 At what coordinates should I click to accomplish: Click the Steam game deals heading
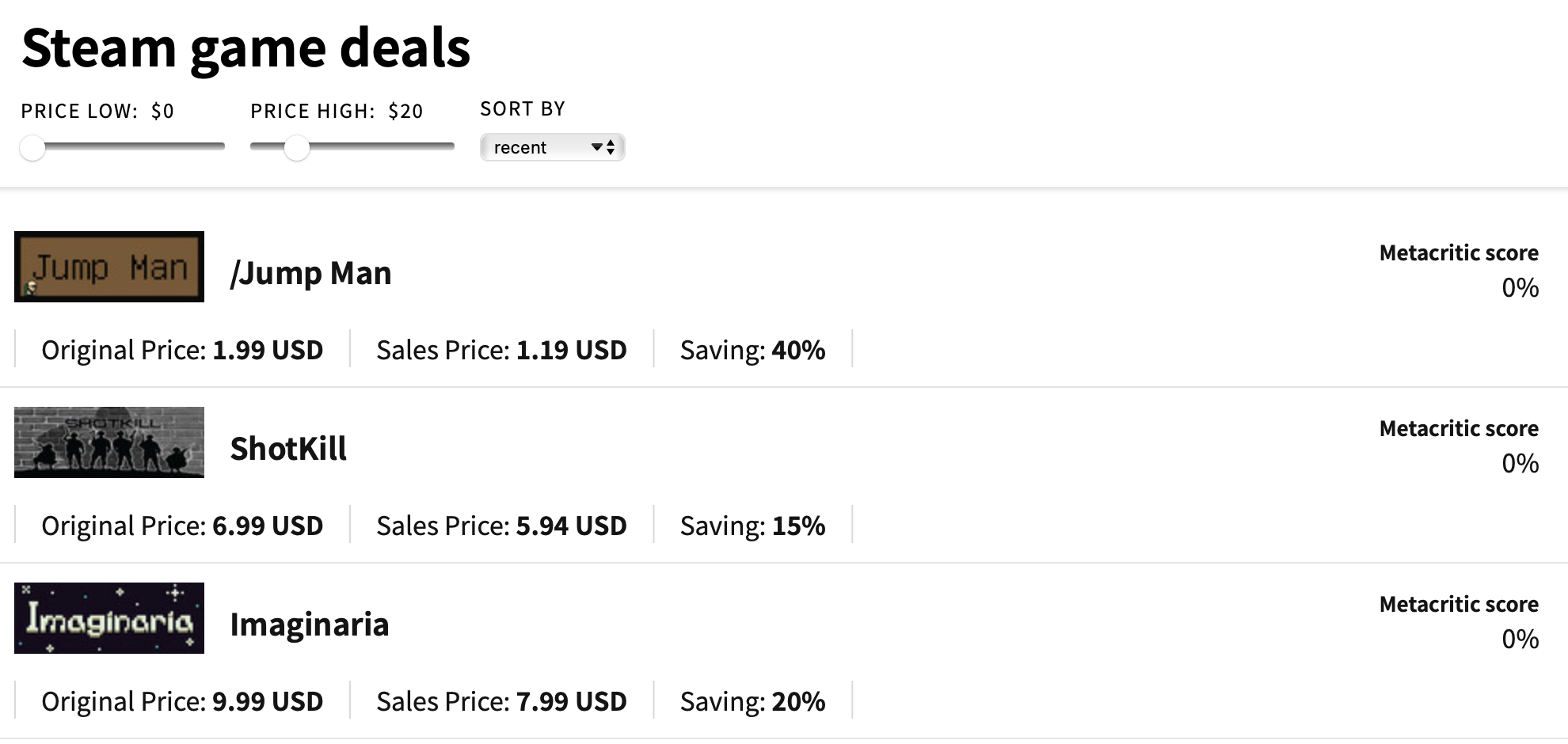point(246,47)
